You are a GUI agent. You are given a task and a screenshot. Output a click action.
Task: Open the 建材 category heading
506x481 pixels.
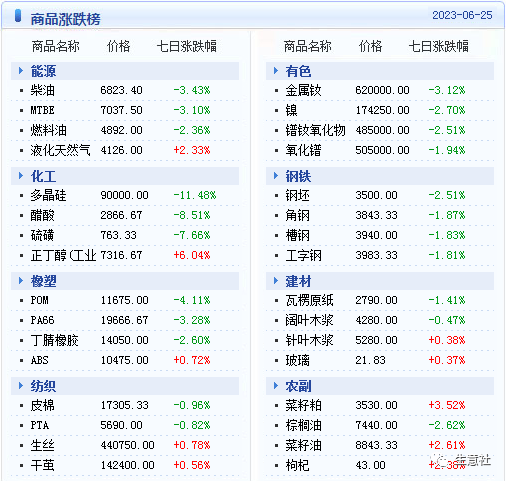298,281
